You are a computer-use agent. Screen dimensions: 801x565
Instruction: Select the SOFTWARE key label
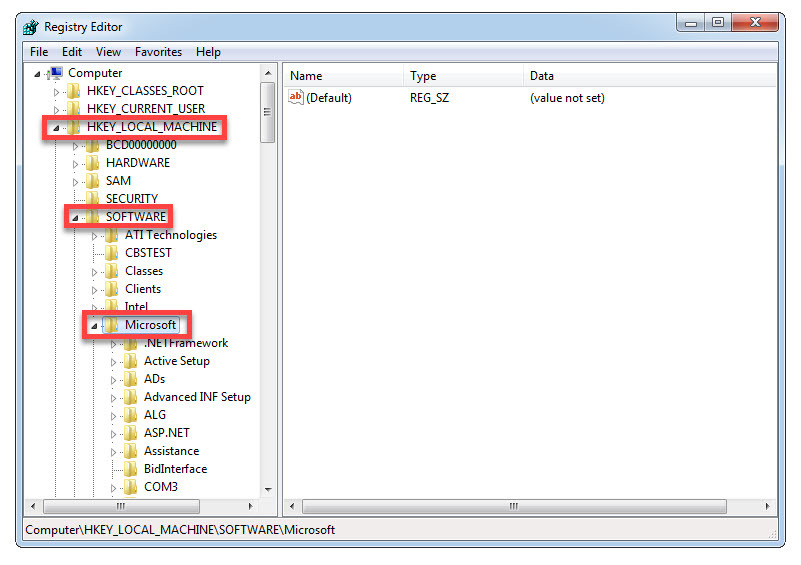(136, 217)
